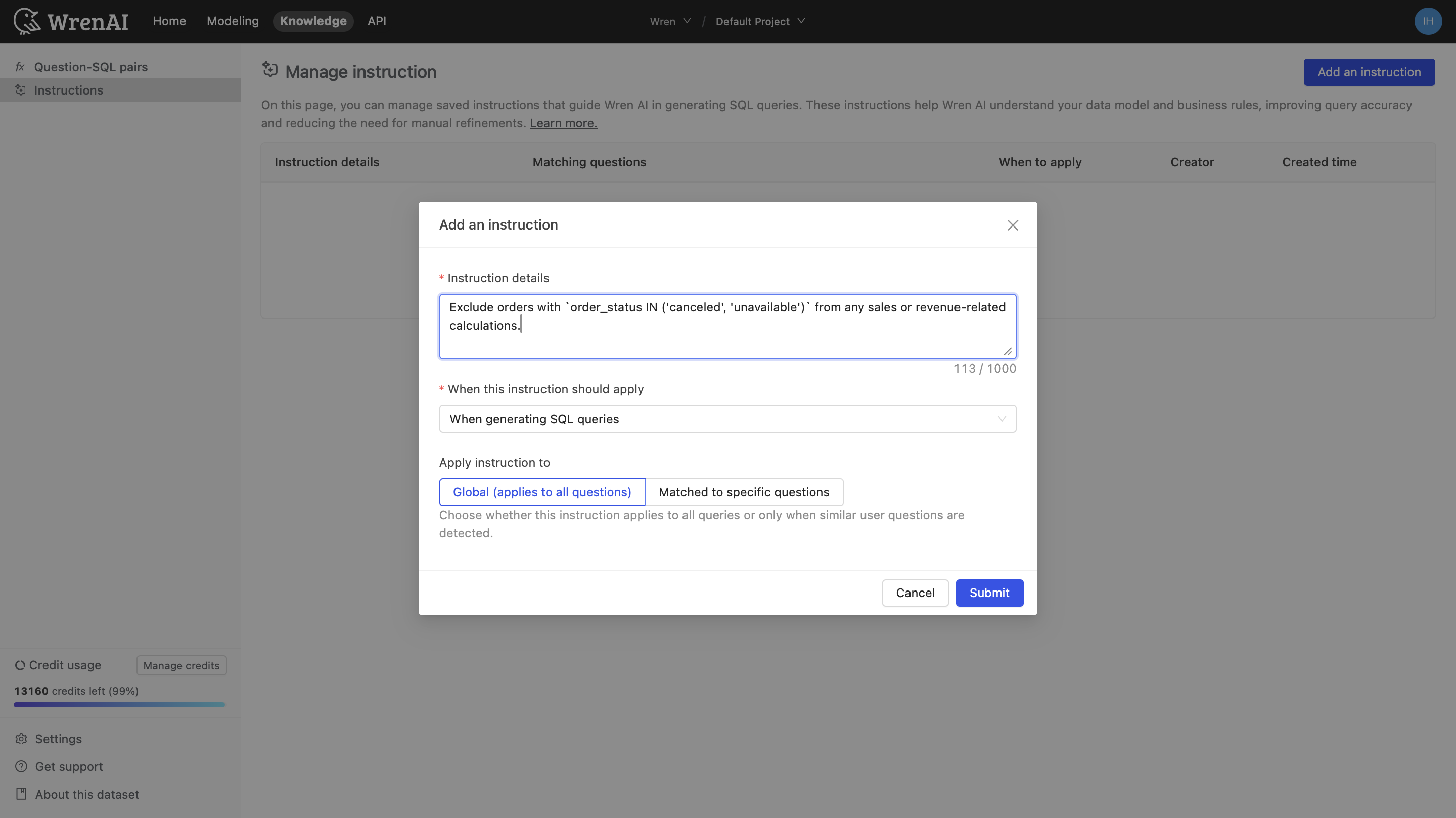Go to the API tab
This screenshot has height=818, width=1456.
377,21
